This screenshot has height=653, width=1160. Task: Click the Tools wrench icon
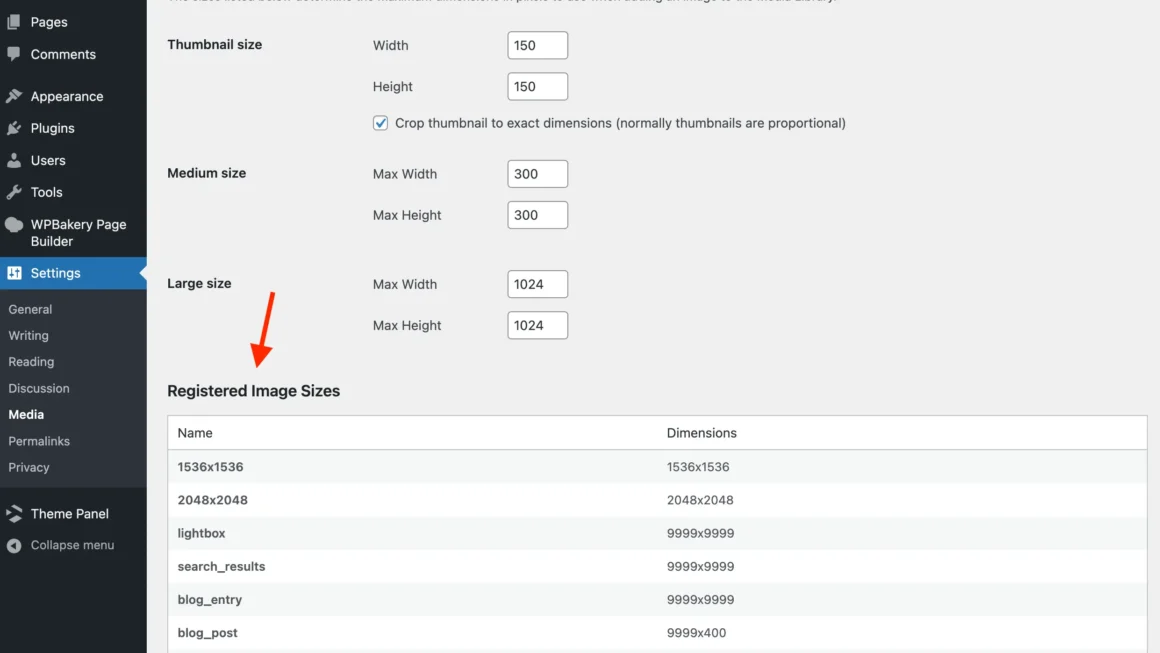click(x=13, y=192)
